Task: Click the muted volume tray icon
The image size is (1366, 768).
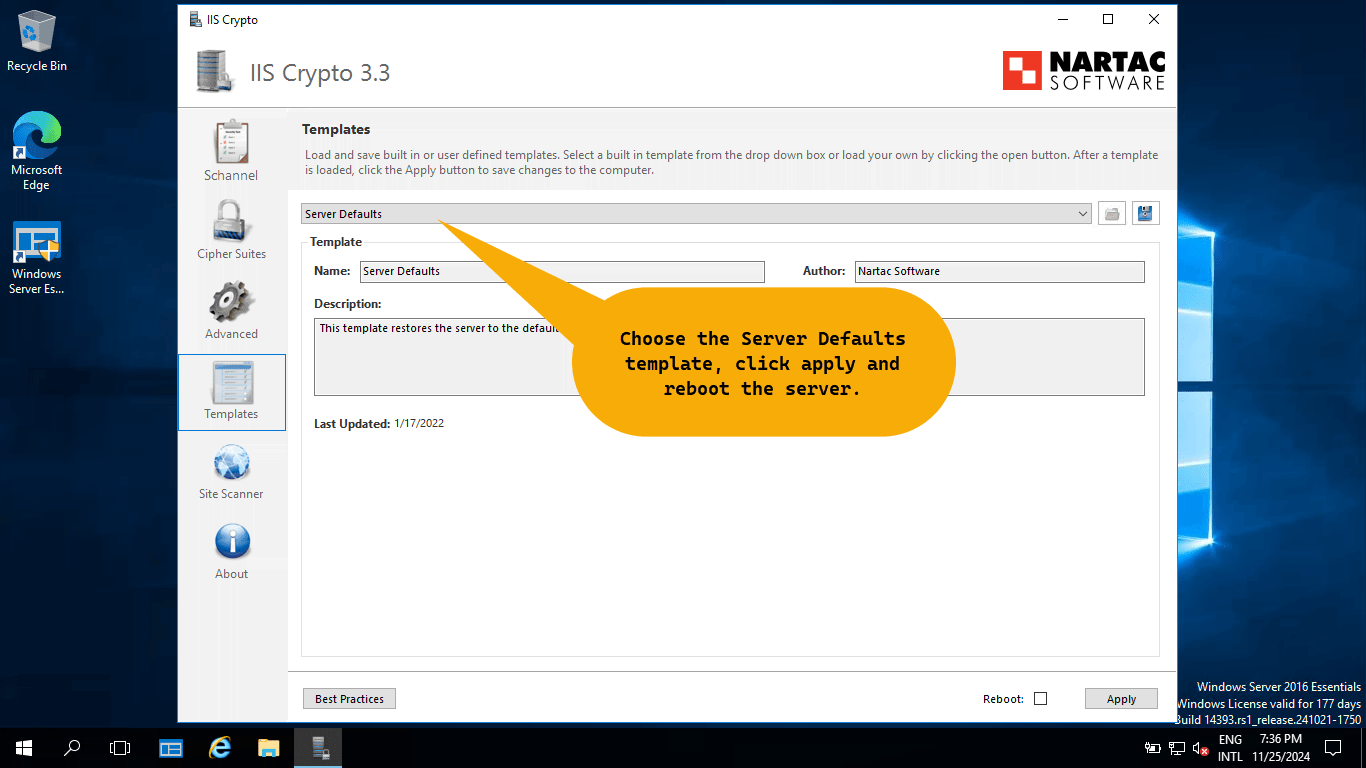Action: pos(1201,748)
